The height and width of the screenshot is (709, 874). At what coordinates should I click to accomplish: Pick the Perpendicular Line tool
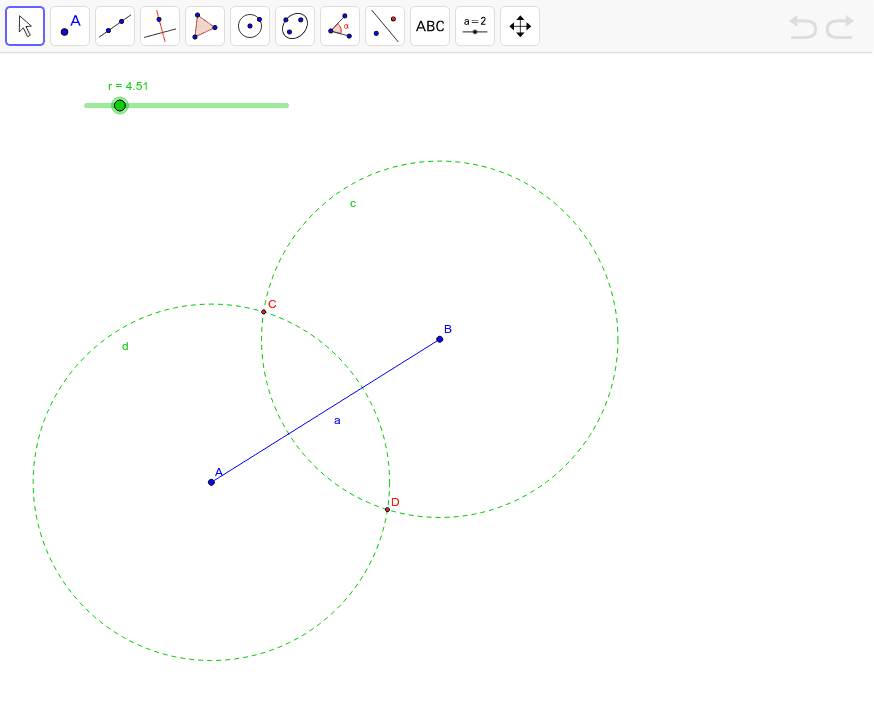[x=160, y=26]
